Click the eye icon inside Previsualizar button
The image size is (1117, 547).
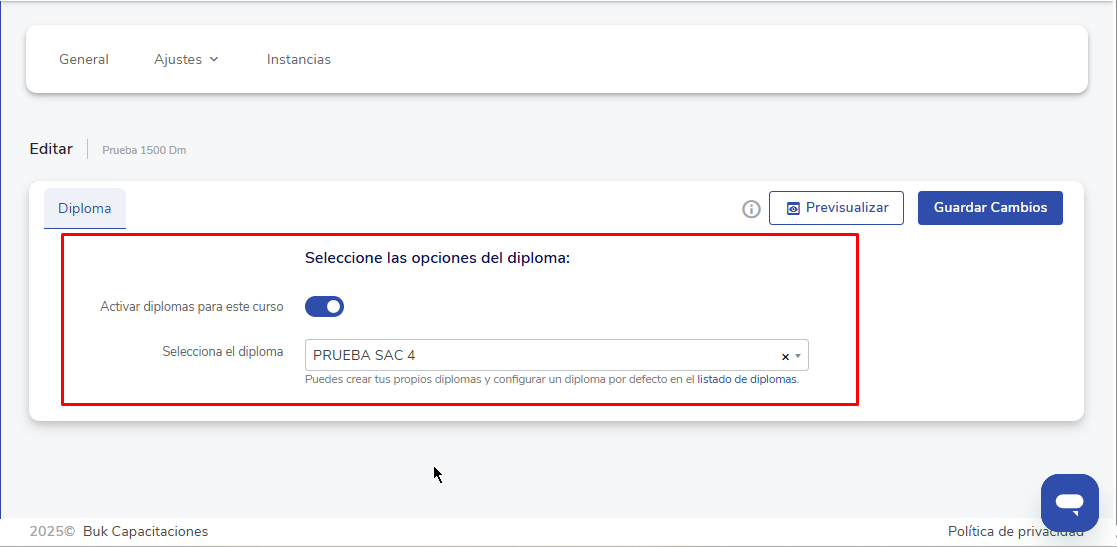pos(793,208)
